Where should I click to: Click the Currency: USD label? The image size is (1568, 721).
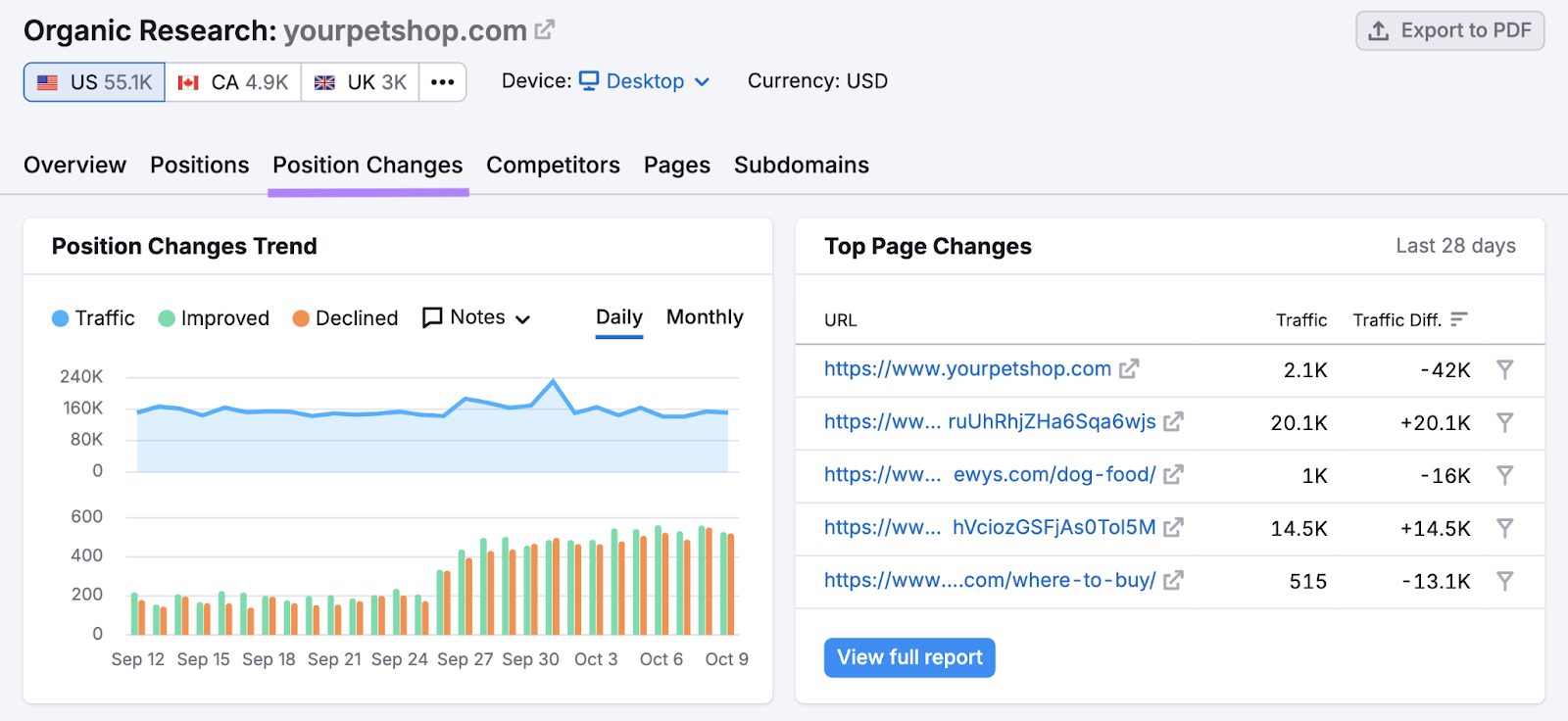click(x=817, y=81)
